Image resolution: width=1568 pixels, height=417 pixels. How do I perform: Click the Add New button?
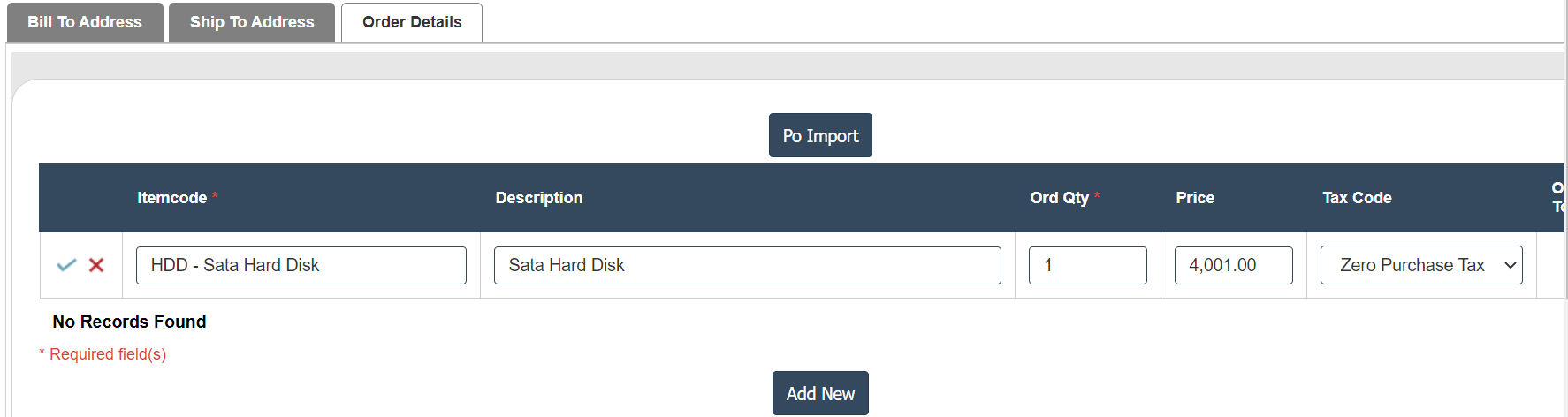click(x=820, y=393)
